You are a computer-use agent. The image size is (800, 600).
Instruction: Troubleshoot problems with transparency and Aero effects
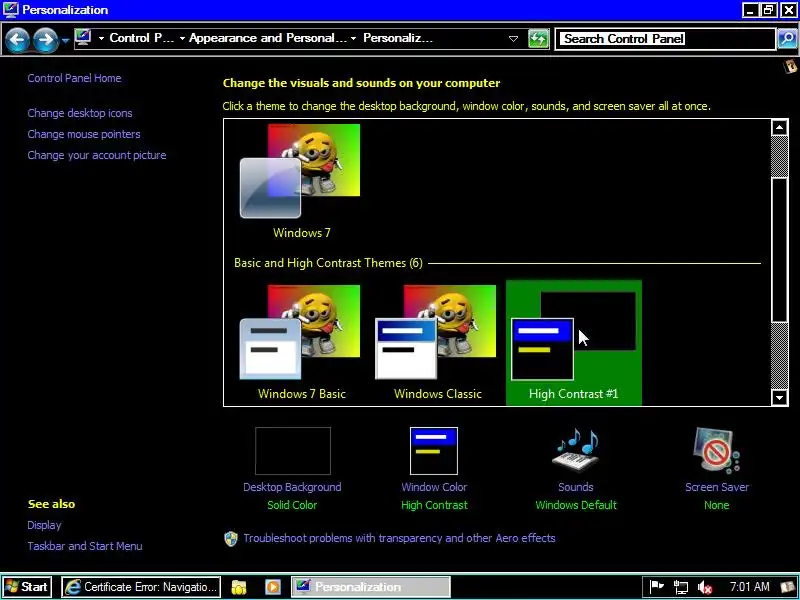[399, 538]
